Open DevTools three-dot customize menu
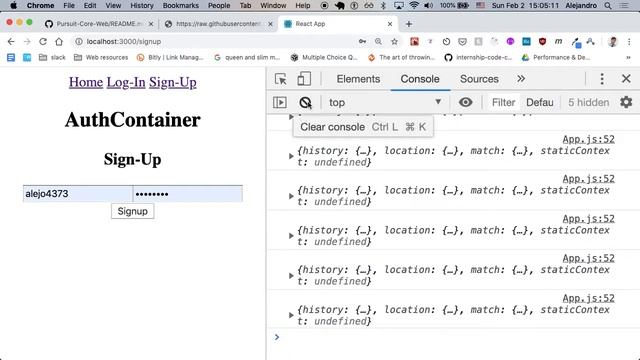Image resolution: width=640 pixels, height=360 pixels. click(602, 79)
